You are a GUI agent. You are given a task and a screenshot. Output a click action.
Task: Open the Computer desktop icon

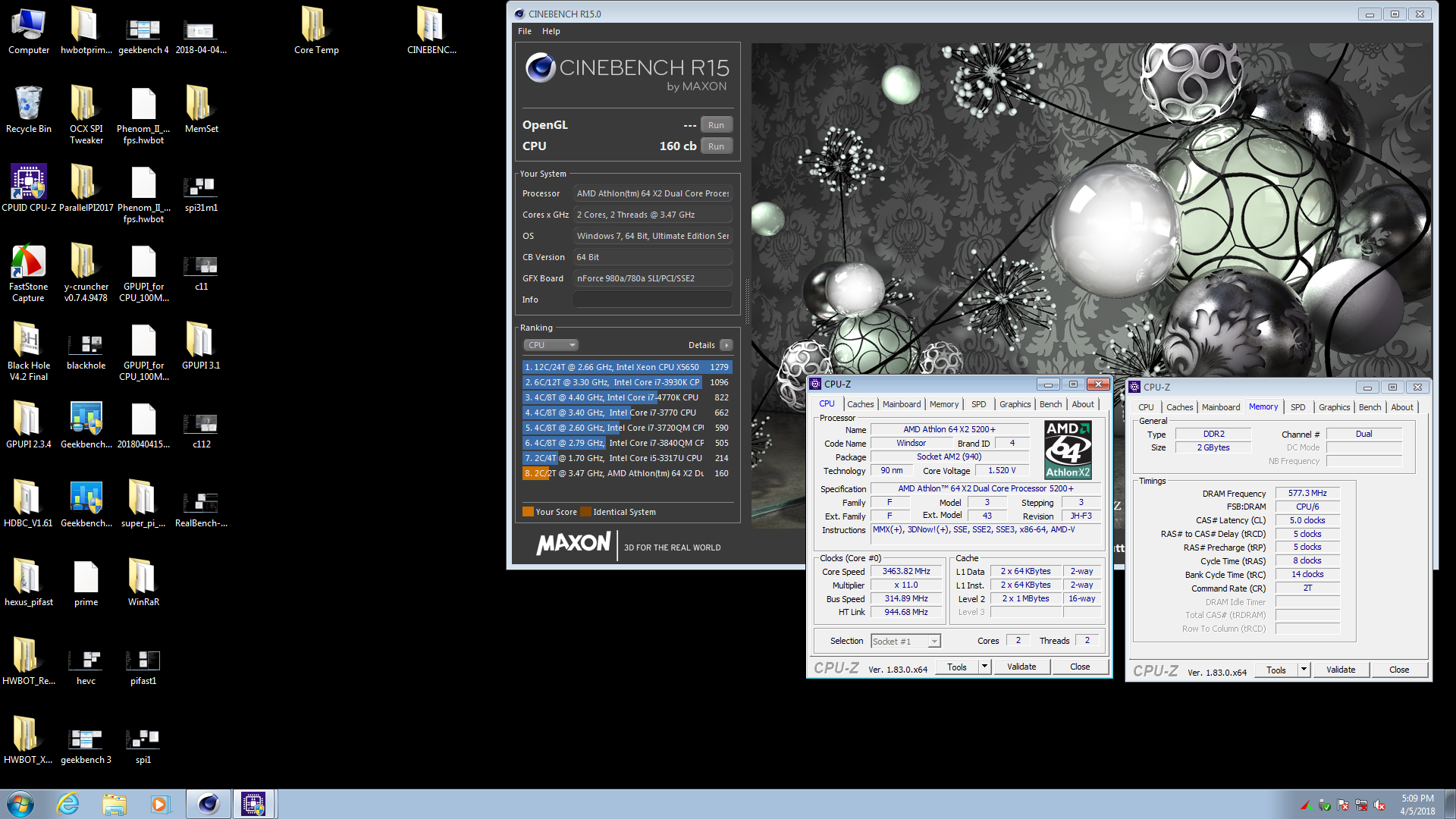29,32
